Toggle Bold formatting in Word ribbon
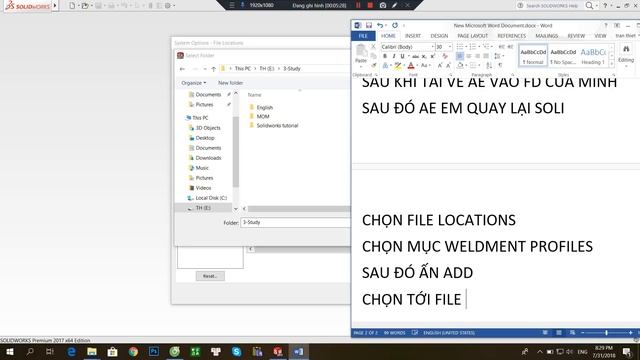 (384, 56)
